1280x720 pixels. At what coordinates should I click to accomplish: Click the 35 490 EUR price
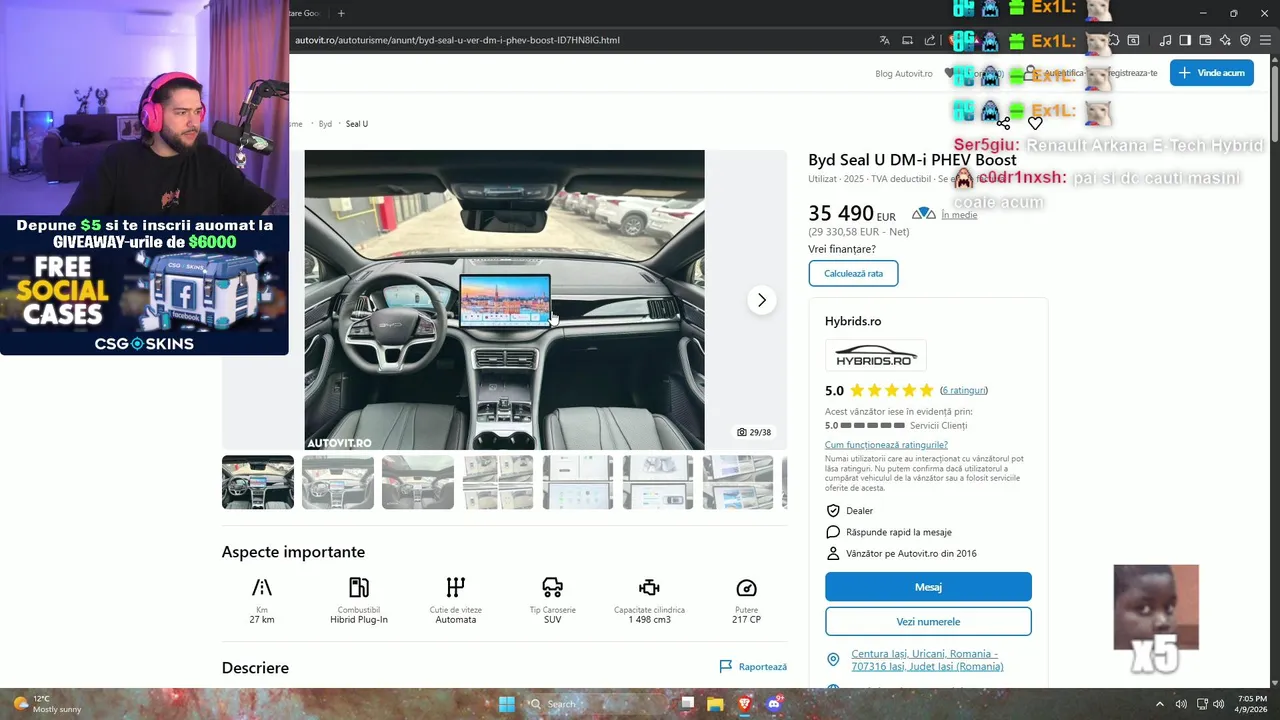(x=852, y=214)
